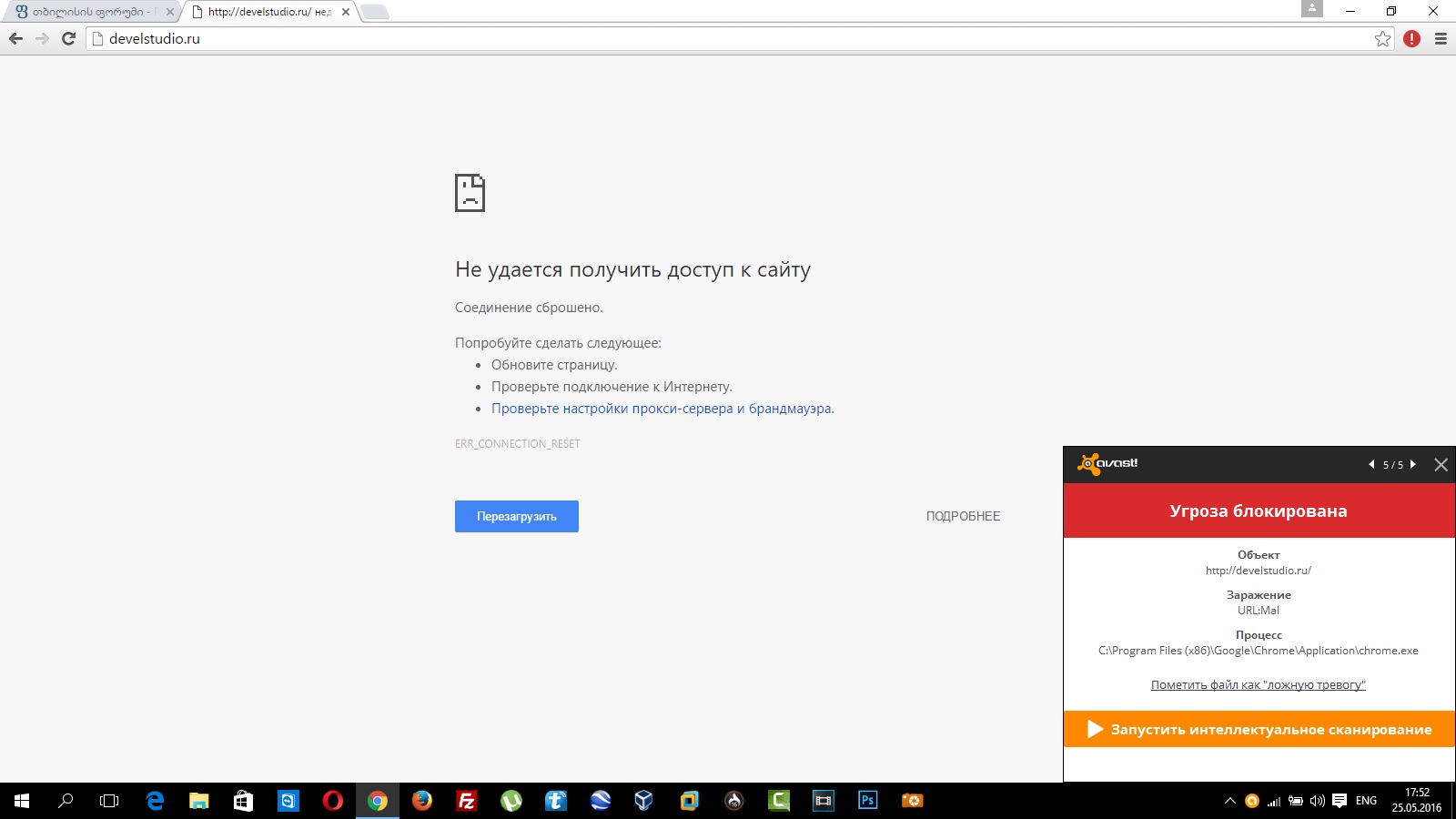Switch input language via ENG indicator
This screenshot has width=1456, height=819.
(x=1366, y=801)
